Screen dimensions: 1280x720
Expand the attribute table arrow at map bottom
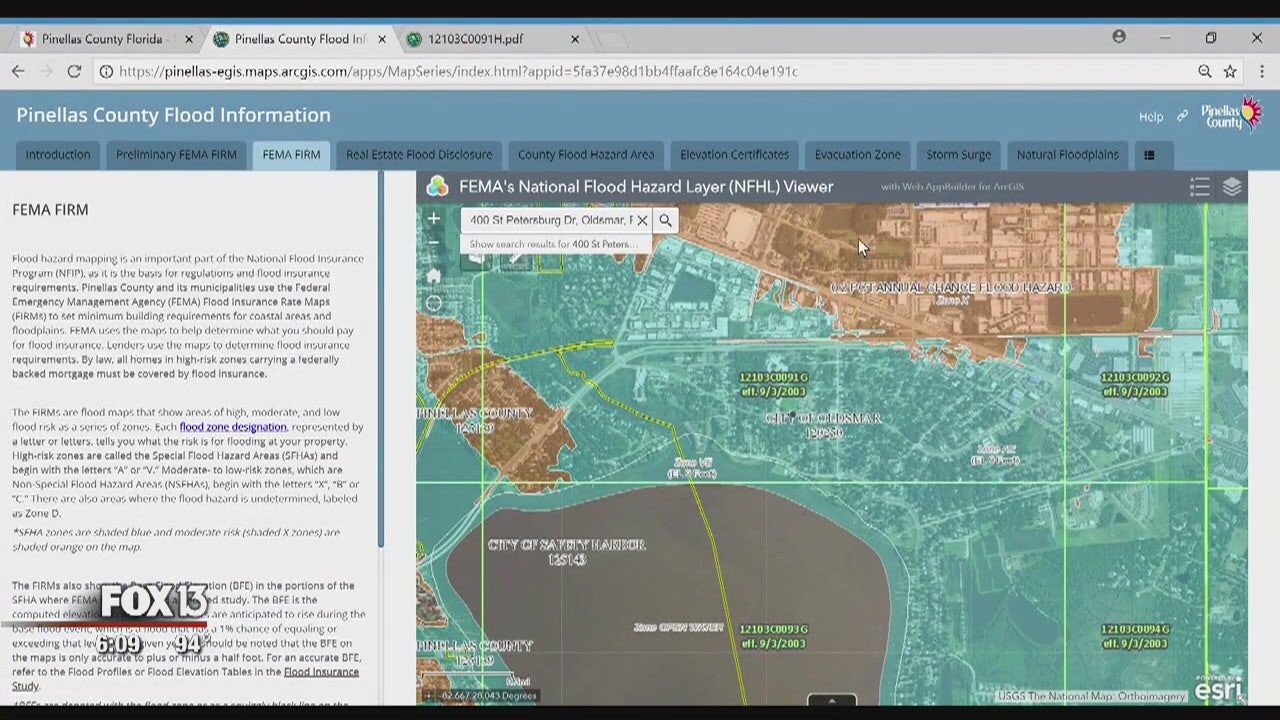(831, 700)
